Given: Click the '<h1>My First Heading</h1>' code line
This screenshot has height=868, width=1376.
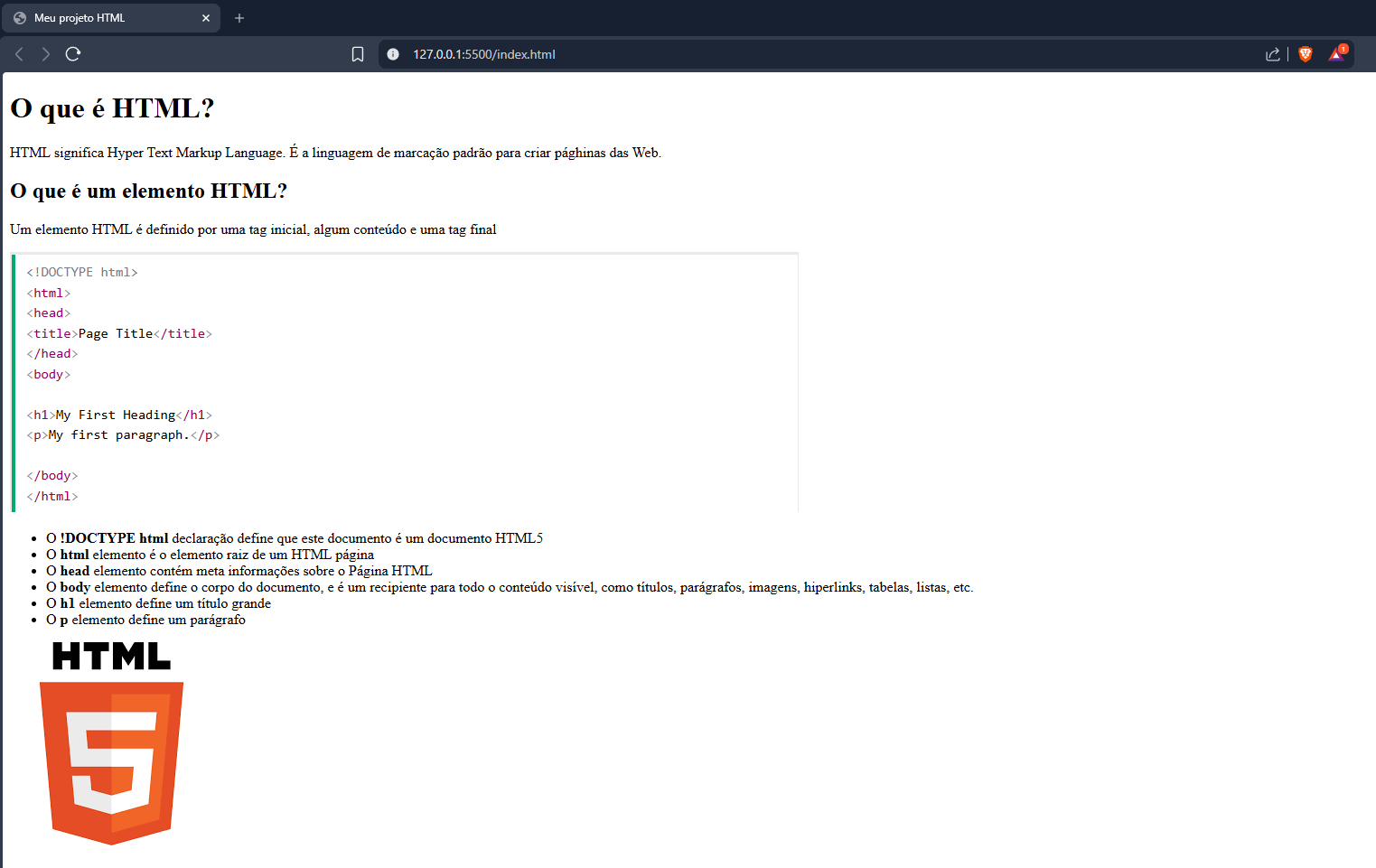Looking at the screenshot, I should [119, 415].
